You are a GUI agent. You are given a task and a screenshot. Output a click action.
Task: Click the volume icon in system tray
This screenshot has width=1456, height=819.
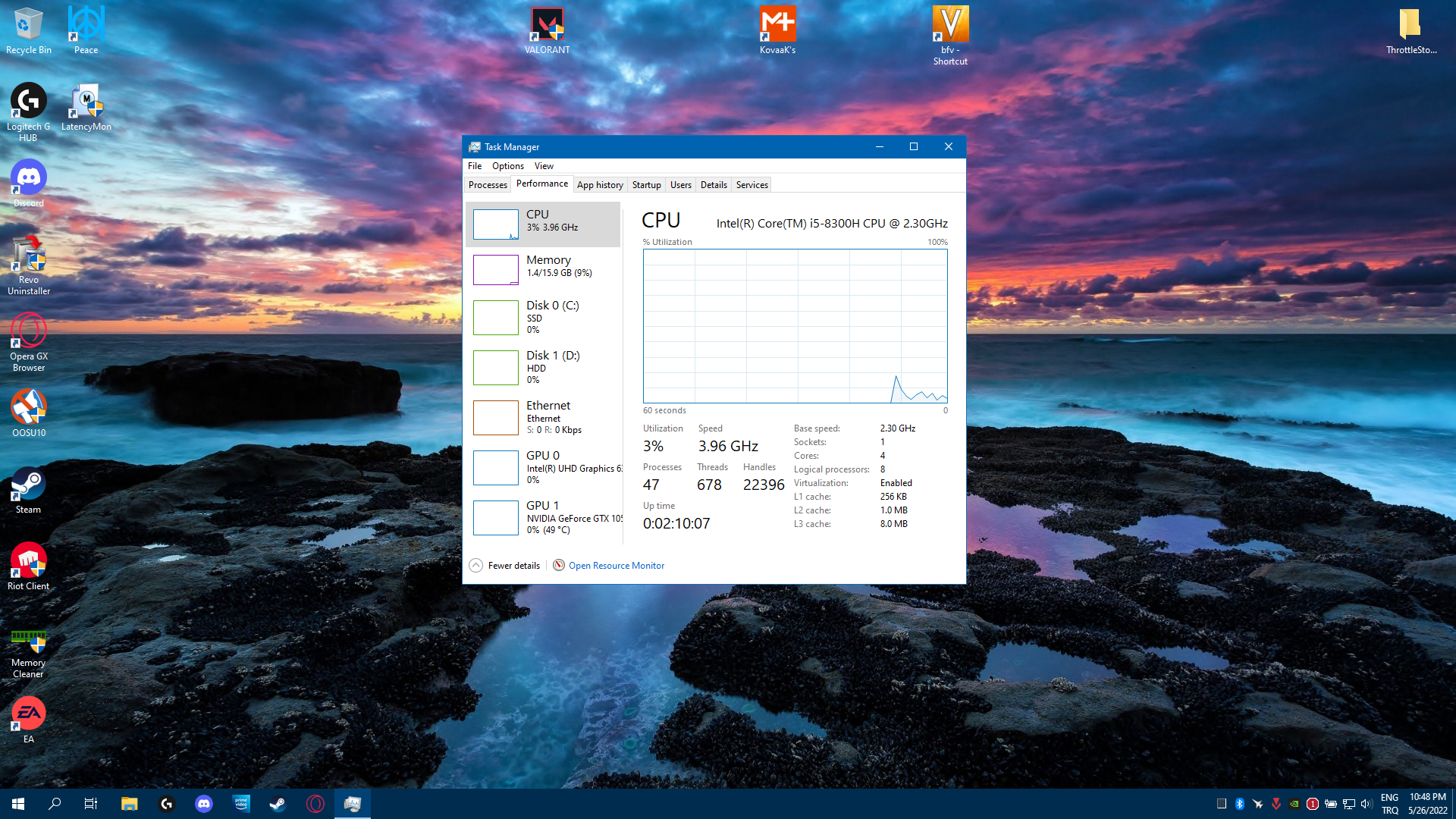(x=1366, y=804)
